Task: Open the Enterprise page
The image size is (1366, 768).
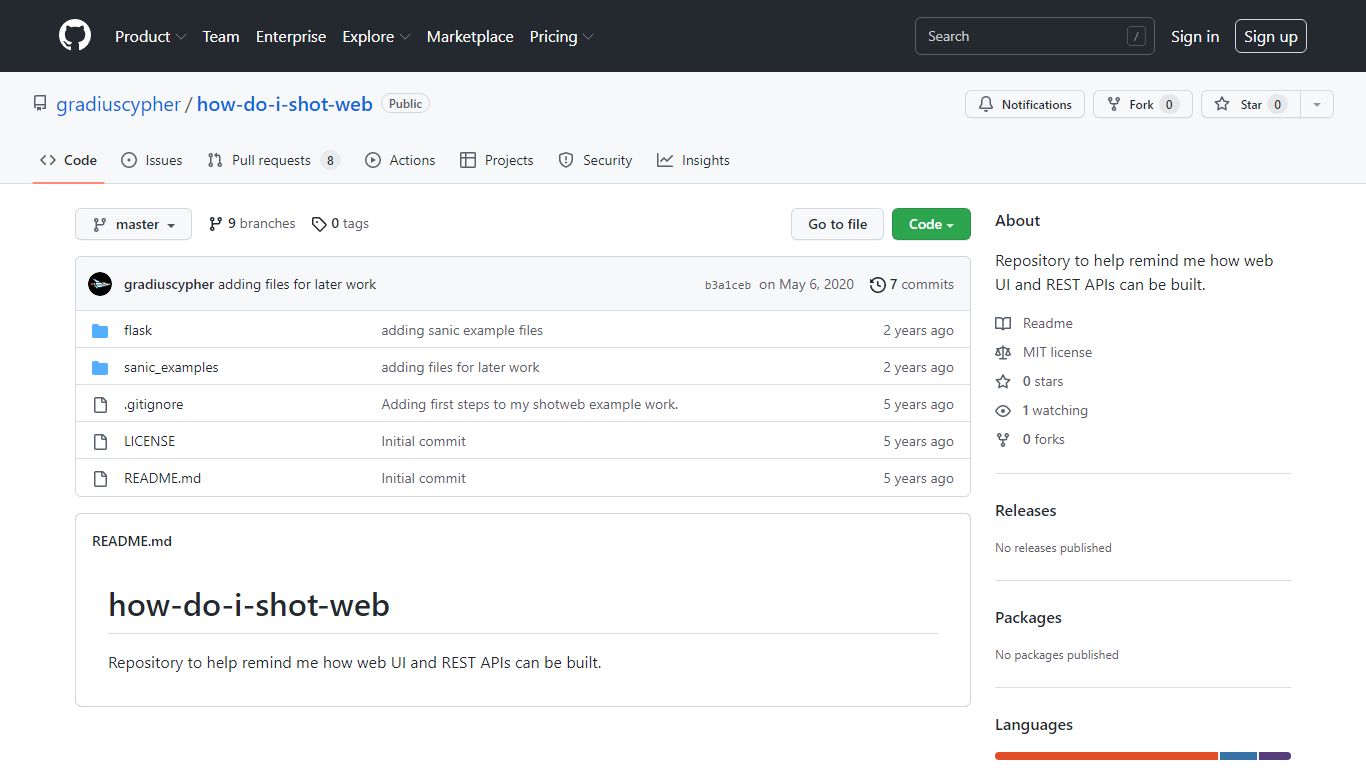Action: (x=291, y=36)
